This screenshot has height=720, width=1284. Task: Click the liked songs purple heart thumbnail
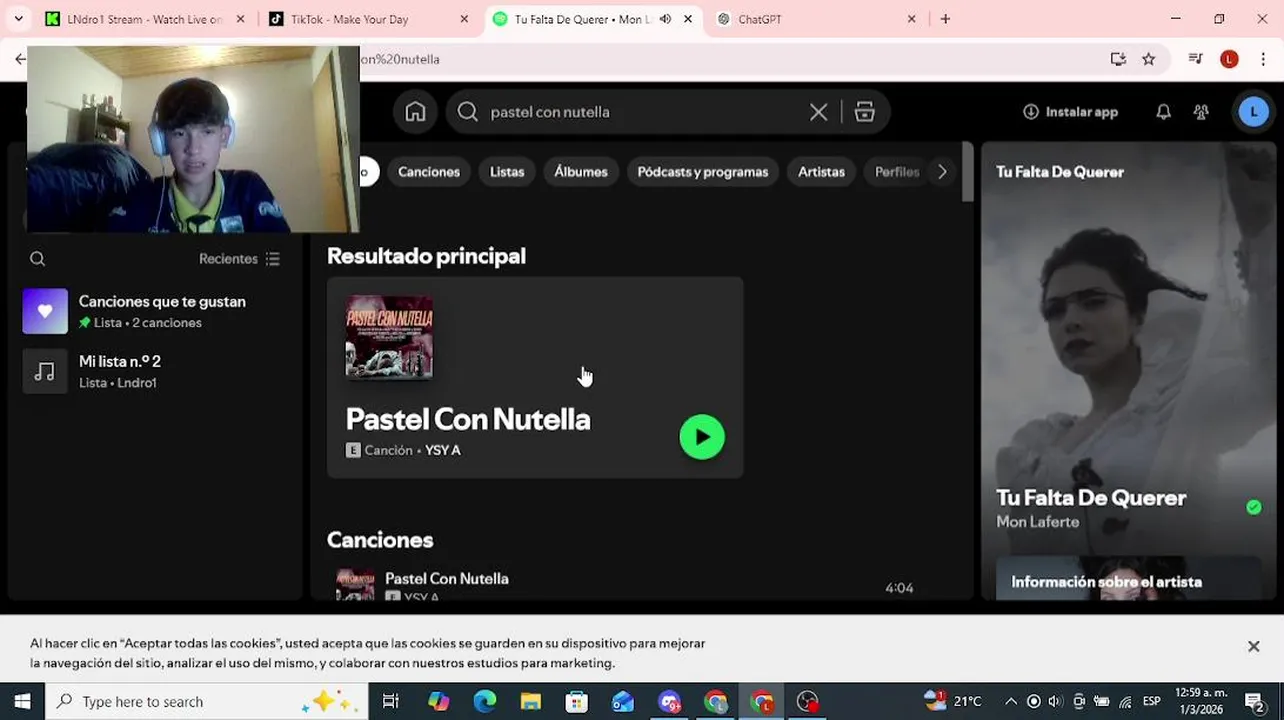tap(45, 312)
